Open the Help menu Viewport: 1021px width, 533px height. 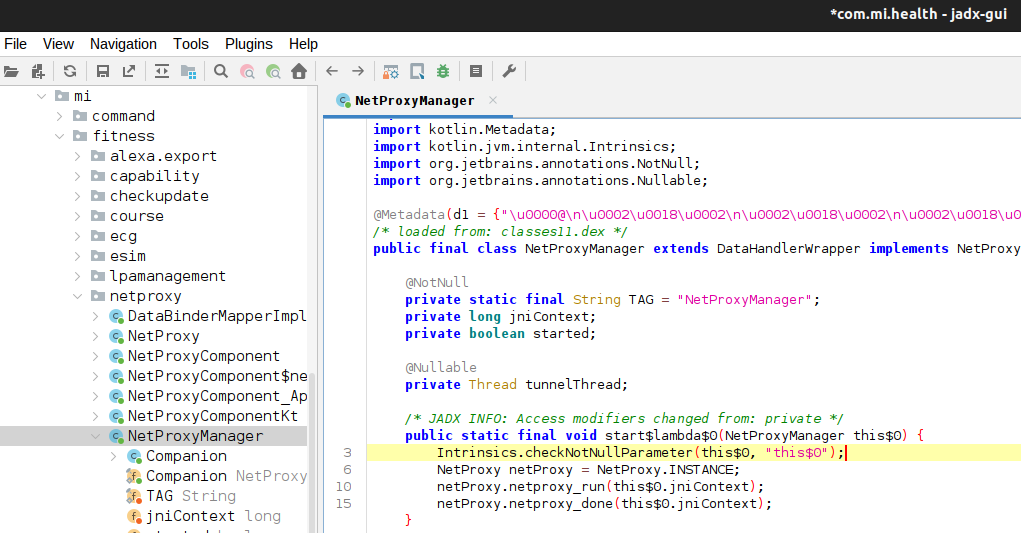point(303,44)
